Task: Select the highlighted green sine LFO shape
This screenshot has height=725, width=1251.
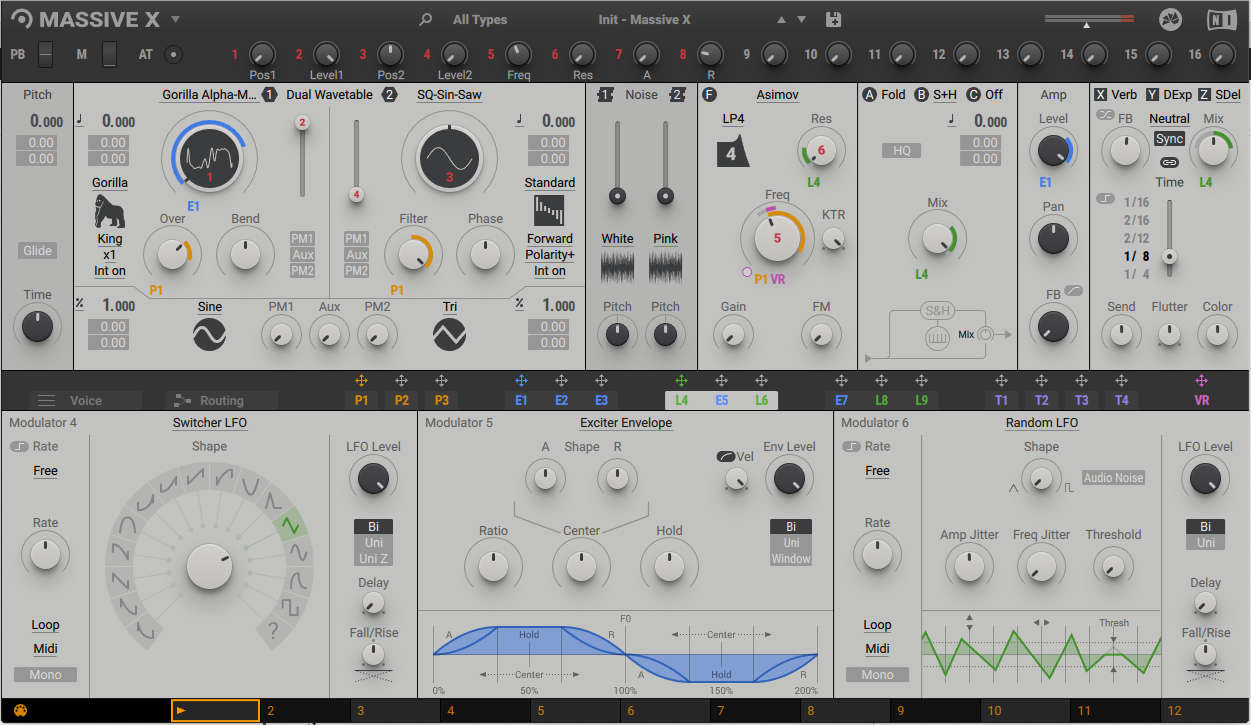Action: click(290, 523)
